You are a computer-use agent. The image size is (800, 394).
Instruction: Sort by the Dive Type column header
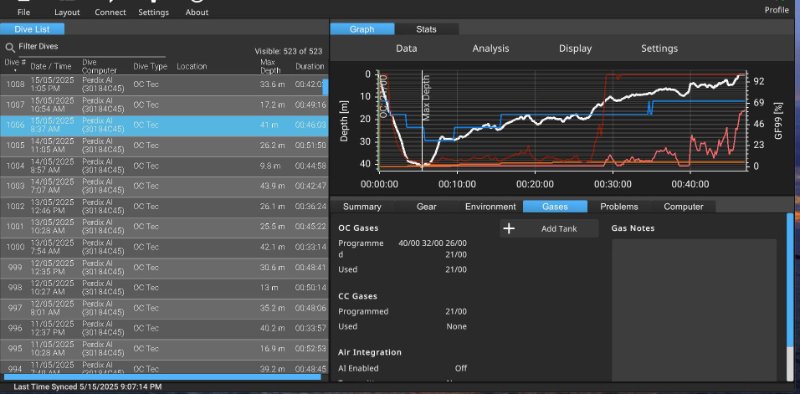[151, 66]
